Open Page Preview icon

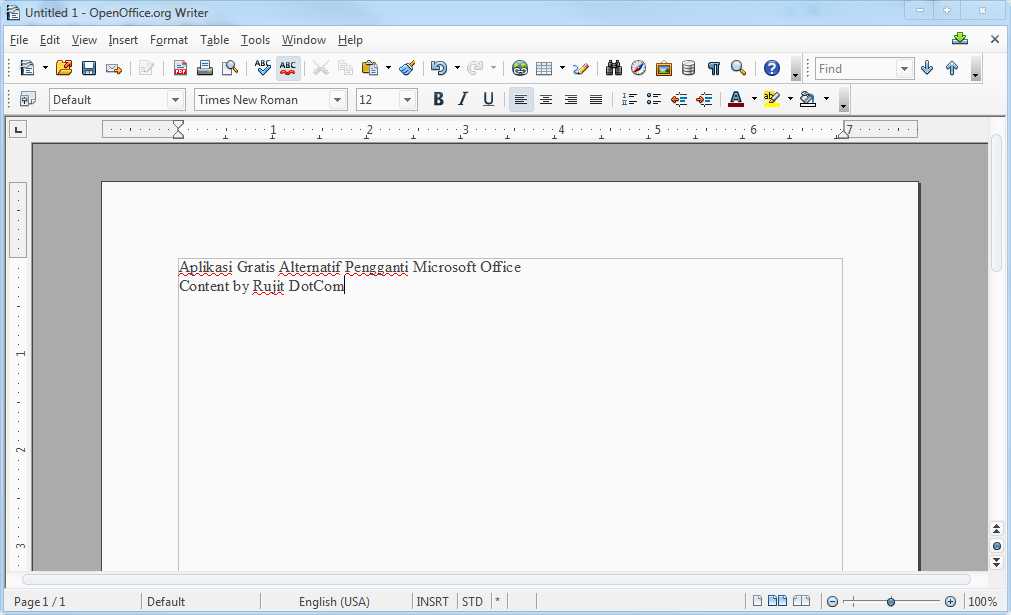230,68
